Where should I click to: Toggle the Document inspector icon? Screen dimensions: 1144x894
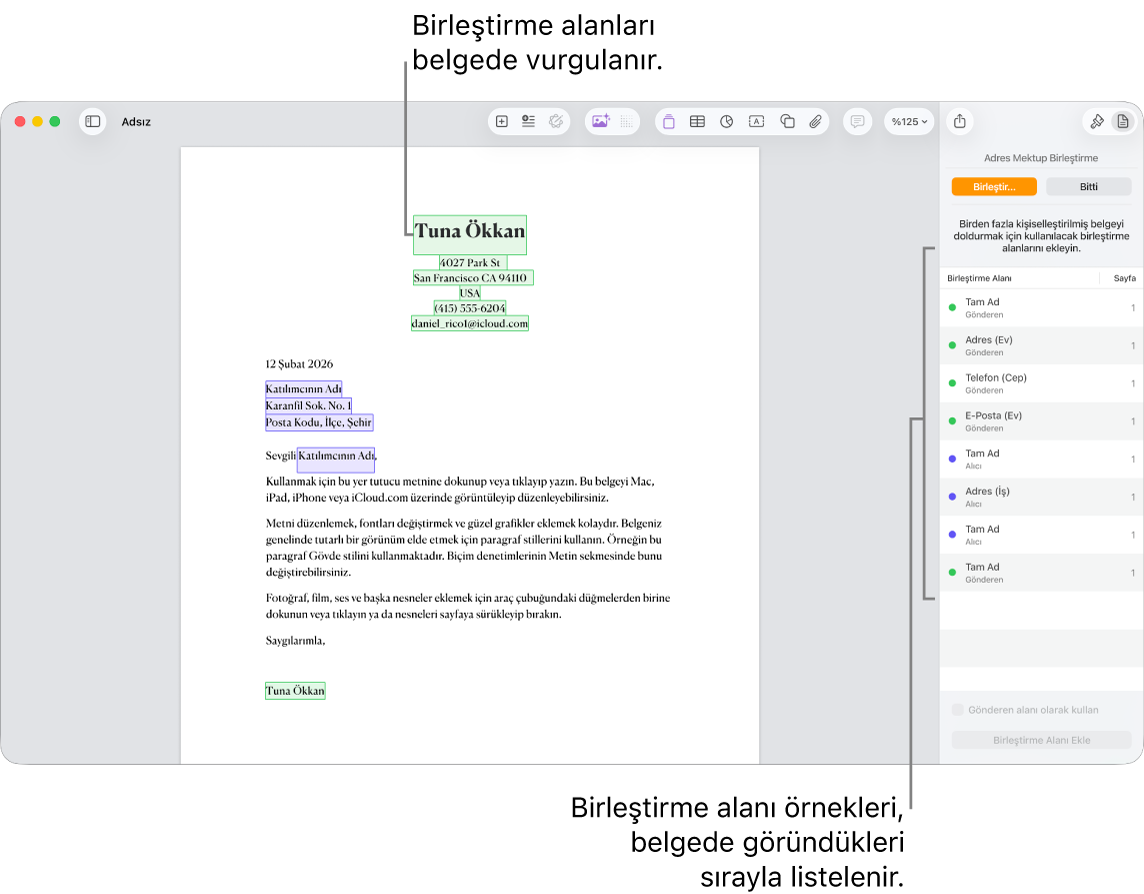pyautogui.click(x=1123, y=121)
